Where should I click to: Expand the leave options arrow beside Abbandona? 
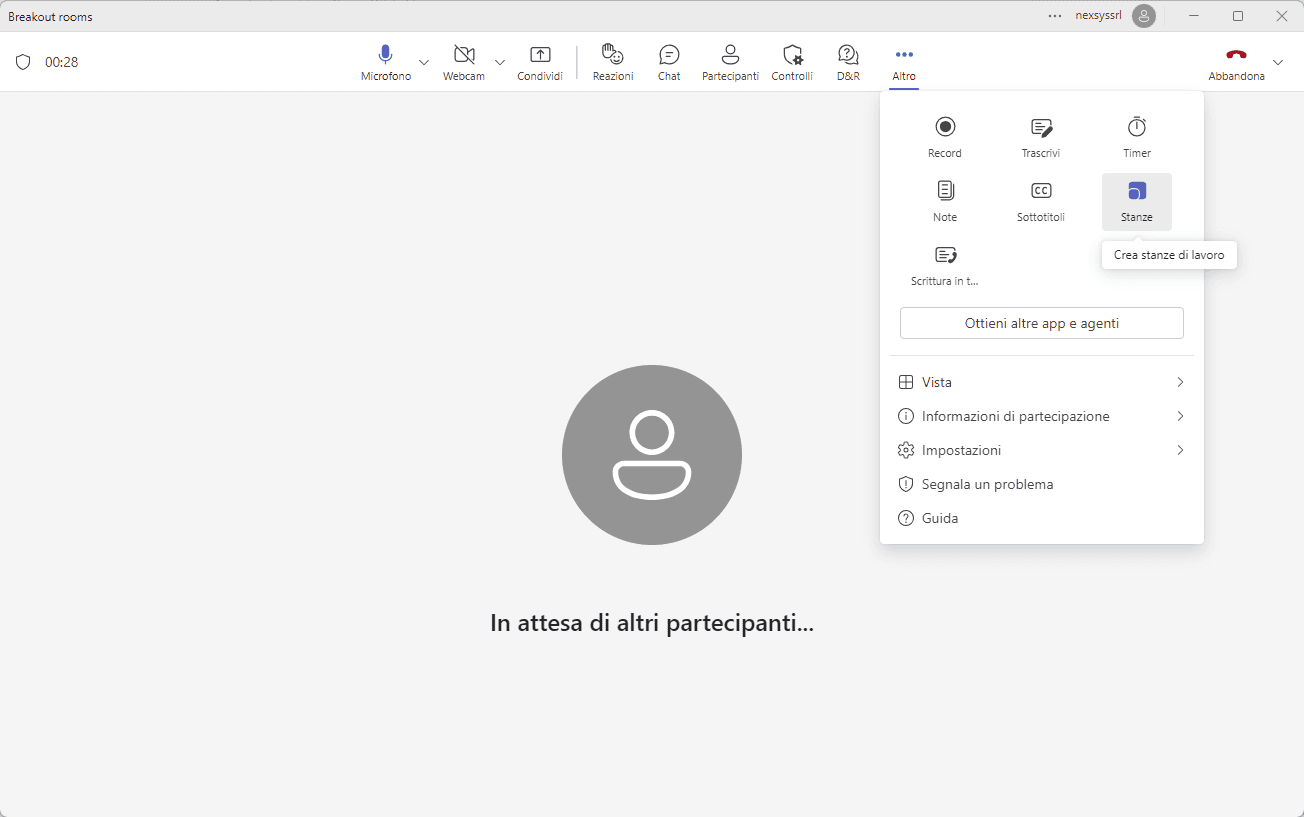click(1278, 62)
